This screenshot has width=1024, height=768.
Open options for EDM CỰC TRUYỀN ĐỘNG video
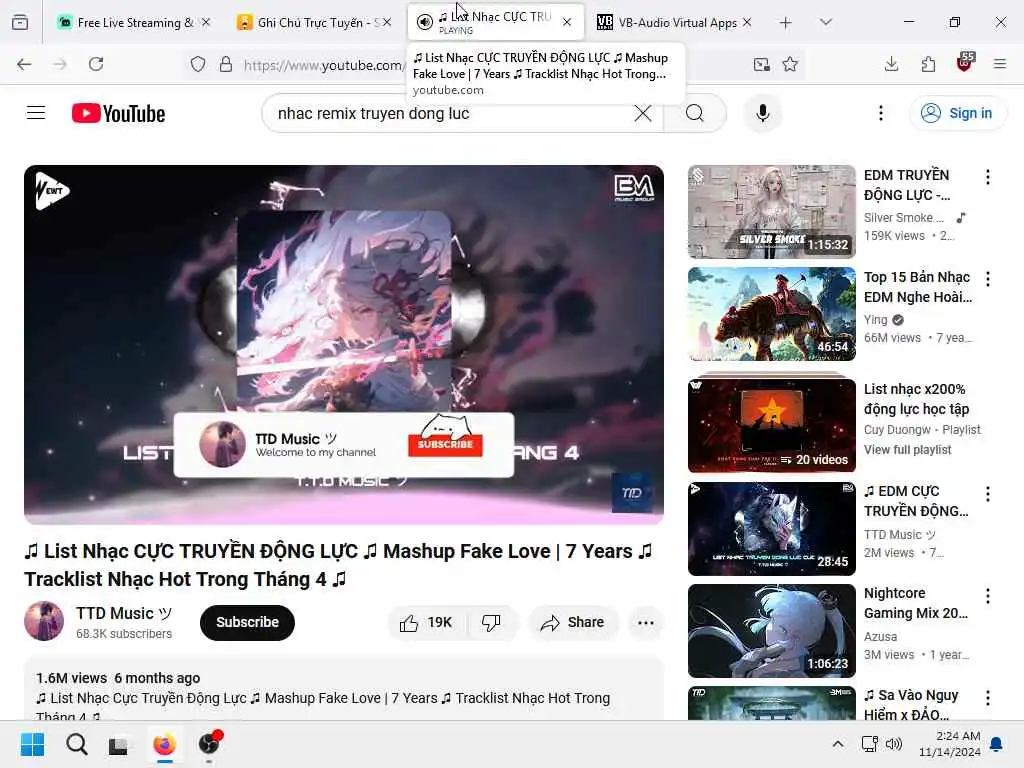987,494
